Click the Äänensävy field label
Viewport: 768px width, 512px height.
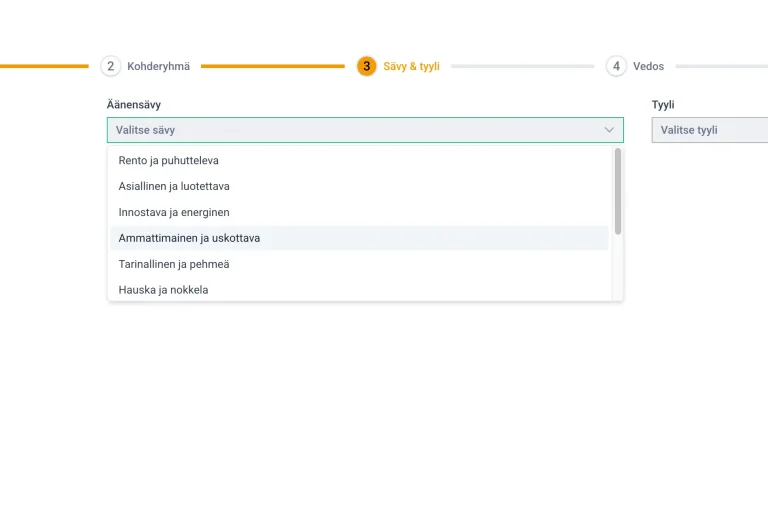[x=134, y=104]
